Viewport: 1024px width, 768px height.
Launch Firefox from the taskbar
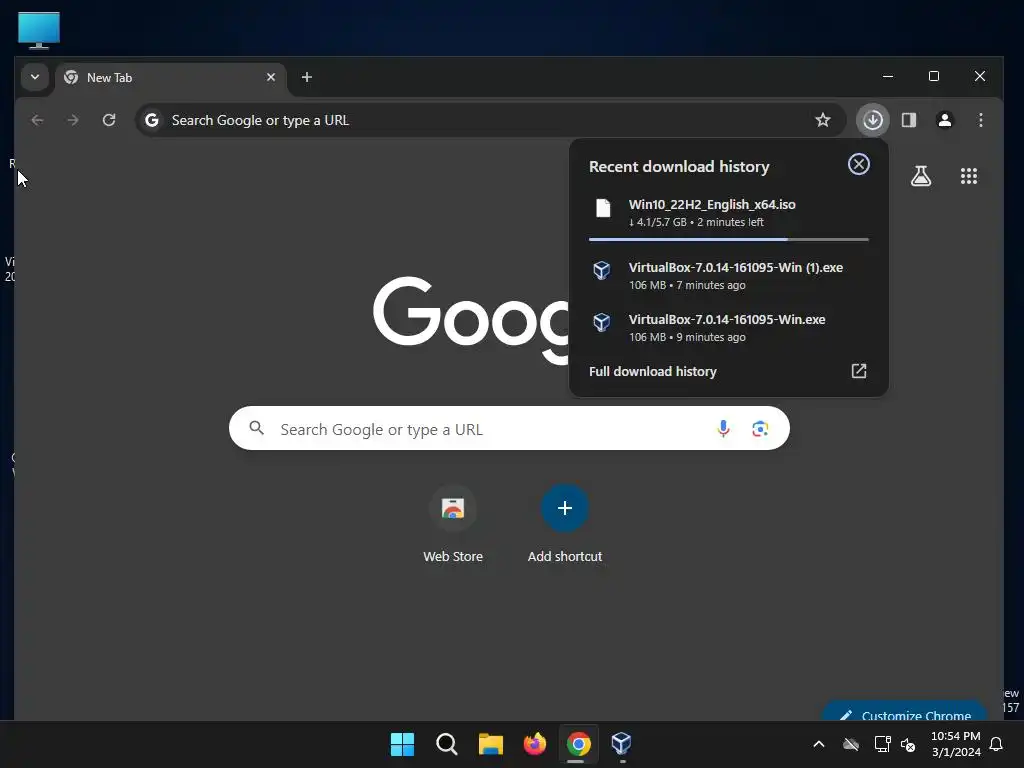click(x=535, y=744)
